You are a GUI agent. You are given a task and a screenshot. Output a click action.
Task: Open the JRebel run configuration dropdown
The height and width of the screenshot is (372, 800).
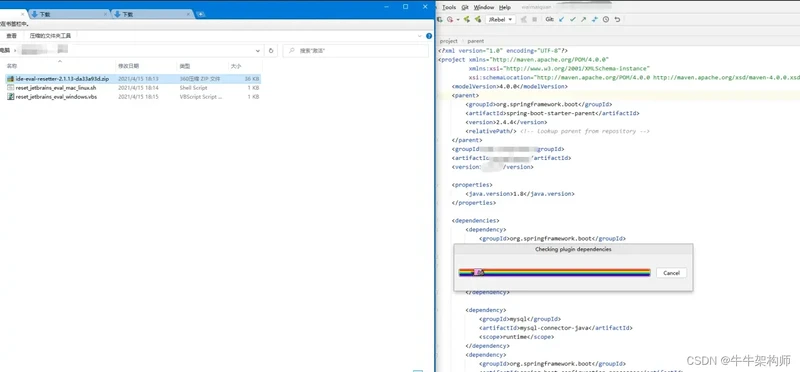point(501,19)
